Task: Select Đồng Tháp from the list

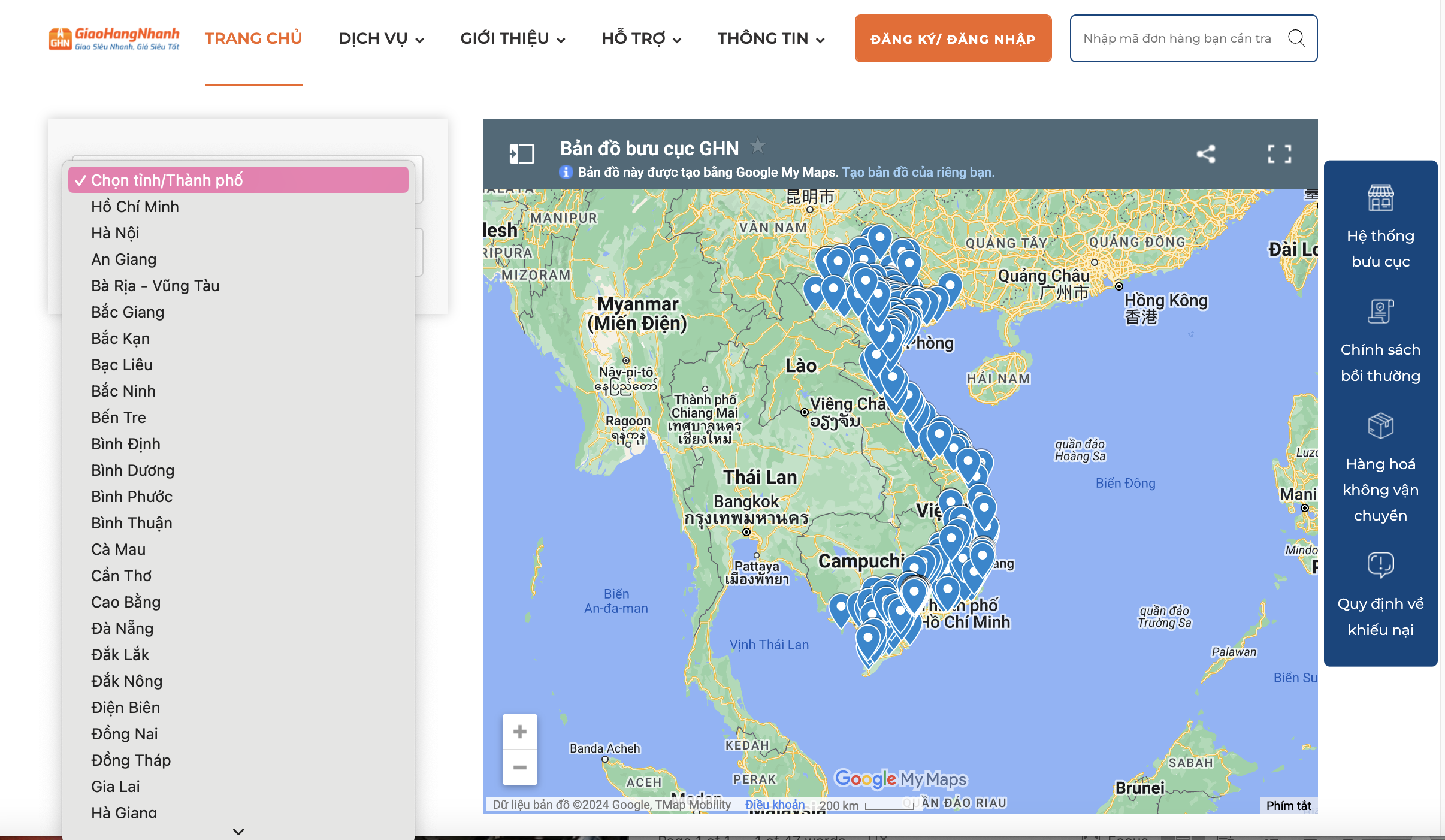Action: pyautogui.click(x=238, y=760)
